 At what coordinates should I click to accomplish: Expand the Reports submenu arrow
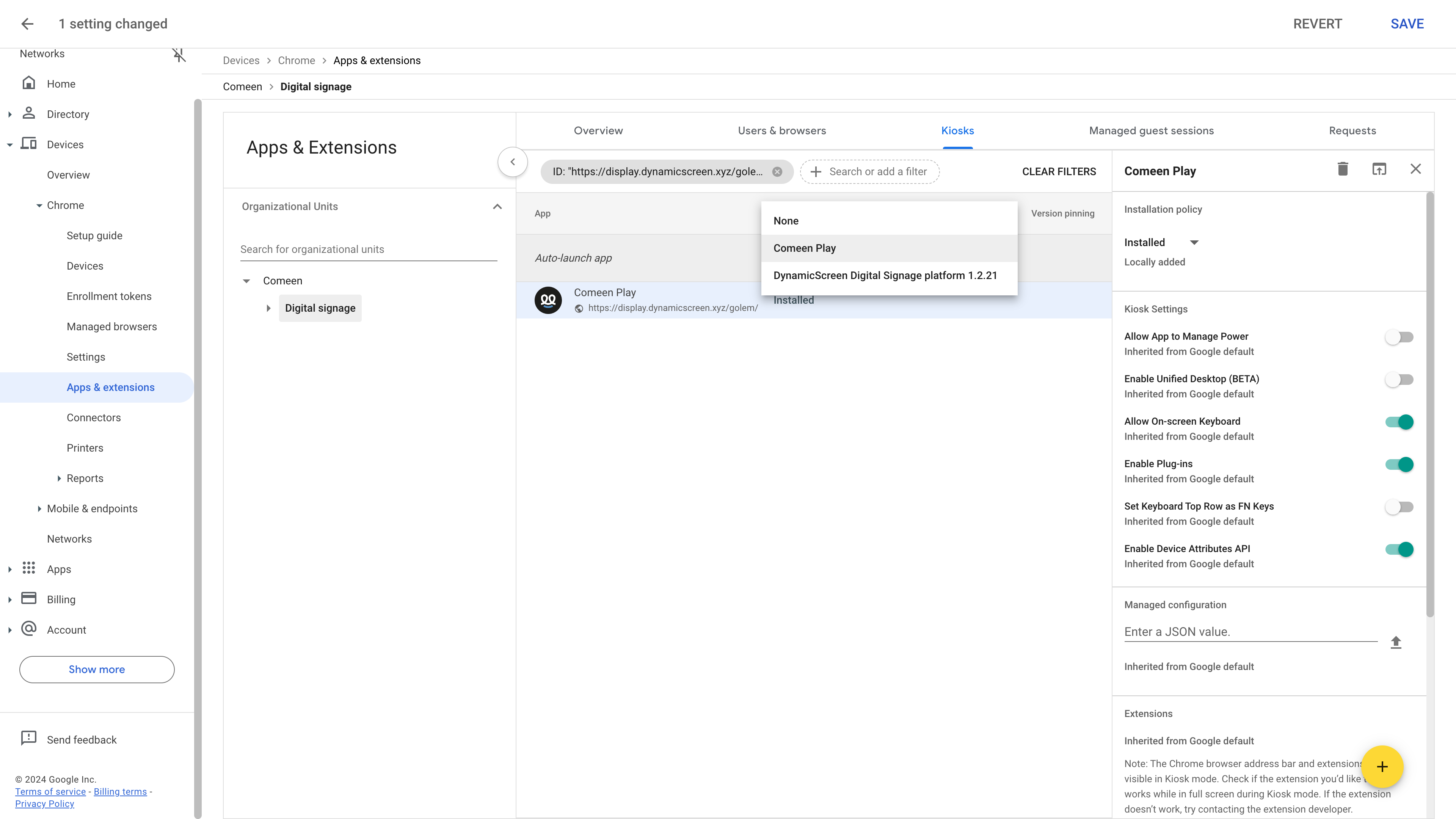(59, 479)
